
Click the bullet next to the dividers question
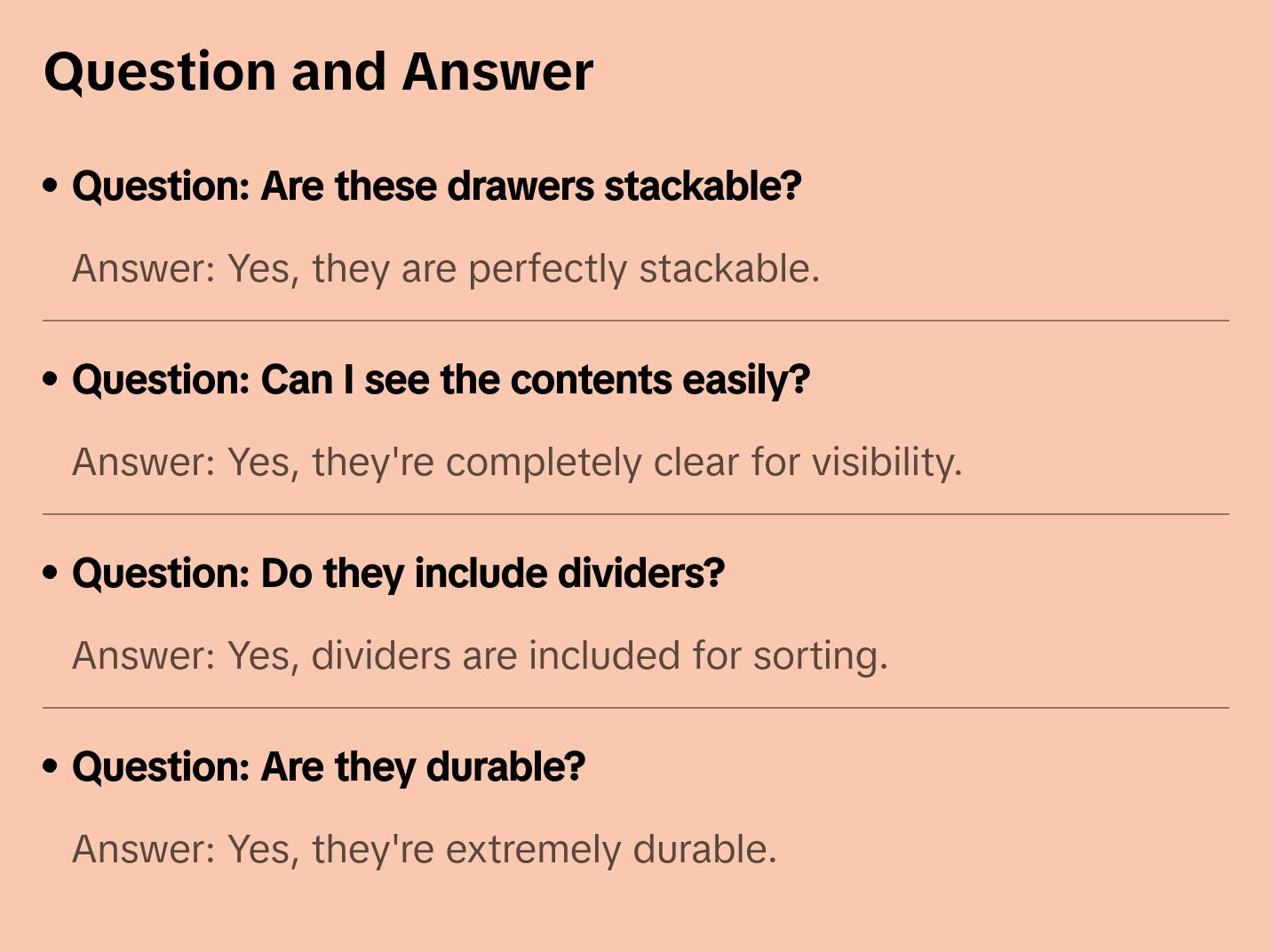pos(51,574)
